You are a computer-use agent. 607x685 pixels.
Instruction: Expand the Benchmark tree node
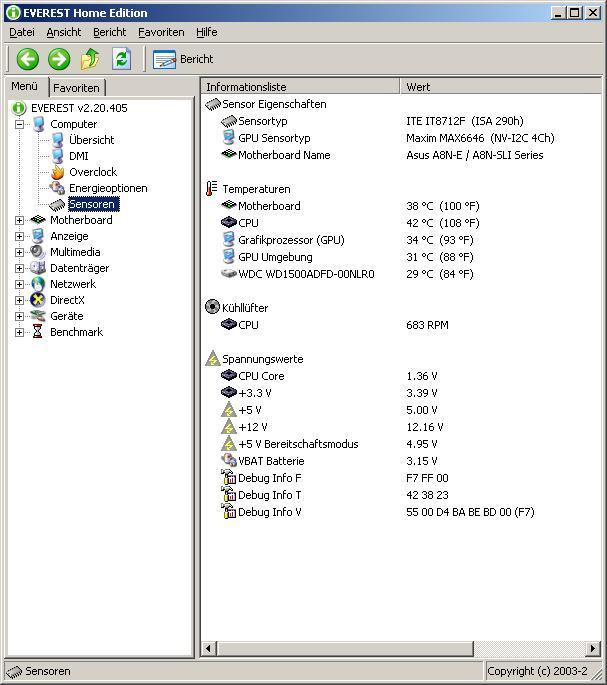click(19, 332)
